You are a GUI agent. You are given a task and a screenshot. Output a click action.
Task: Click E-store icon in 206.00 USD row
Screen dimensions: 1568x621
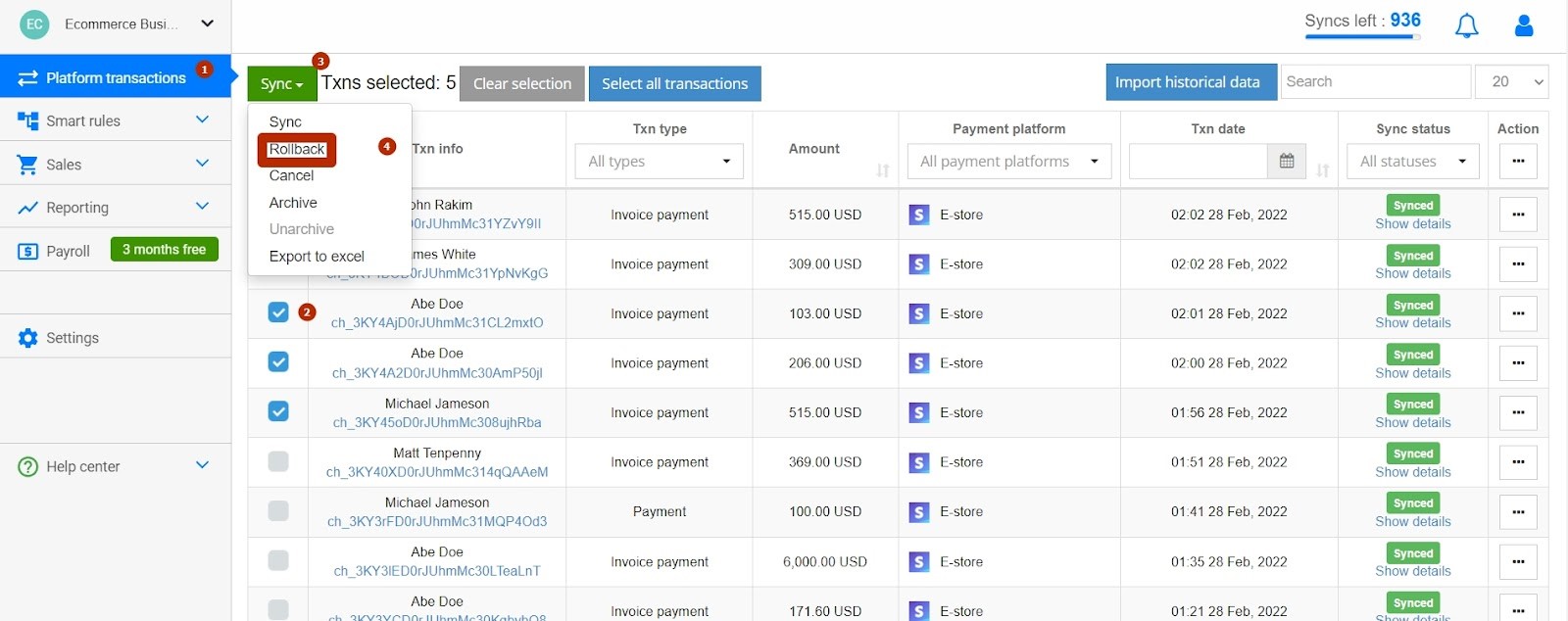tap(918, 363)
